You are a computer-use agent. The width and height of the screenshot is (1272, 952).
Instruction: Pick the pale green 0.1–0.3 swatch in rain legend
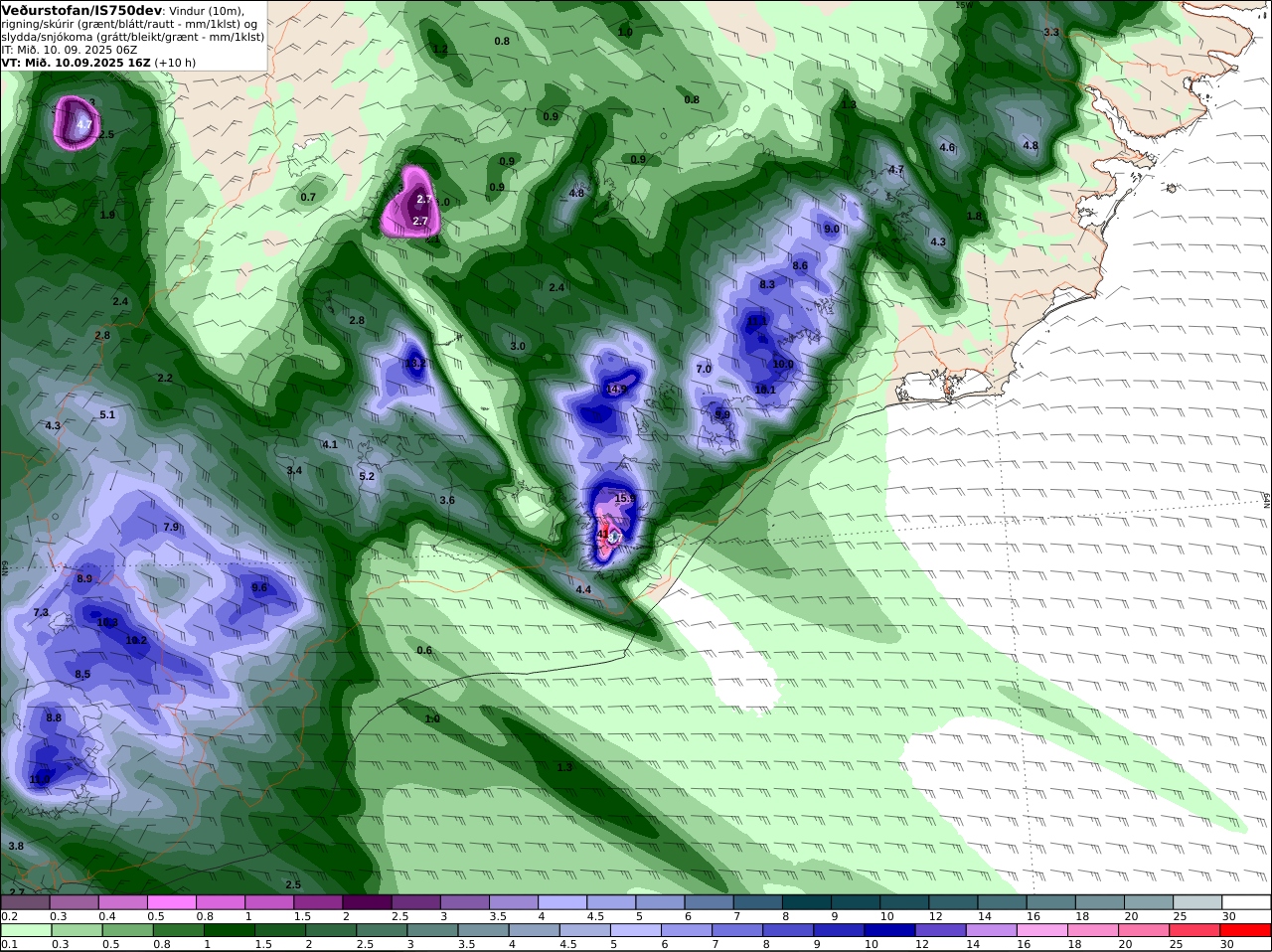(25, 930)
